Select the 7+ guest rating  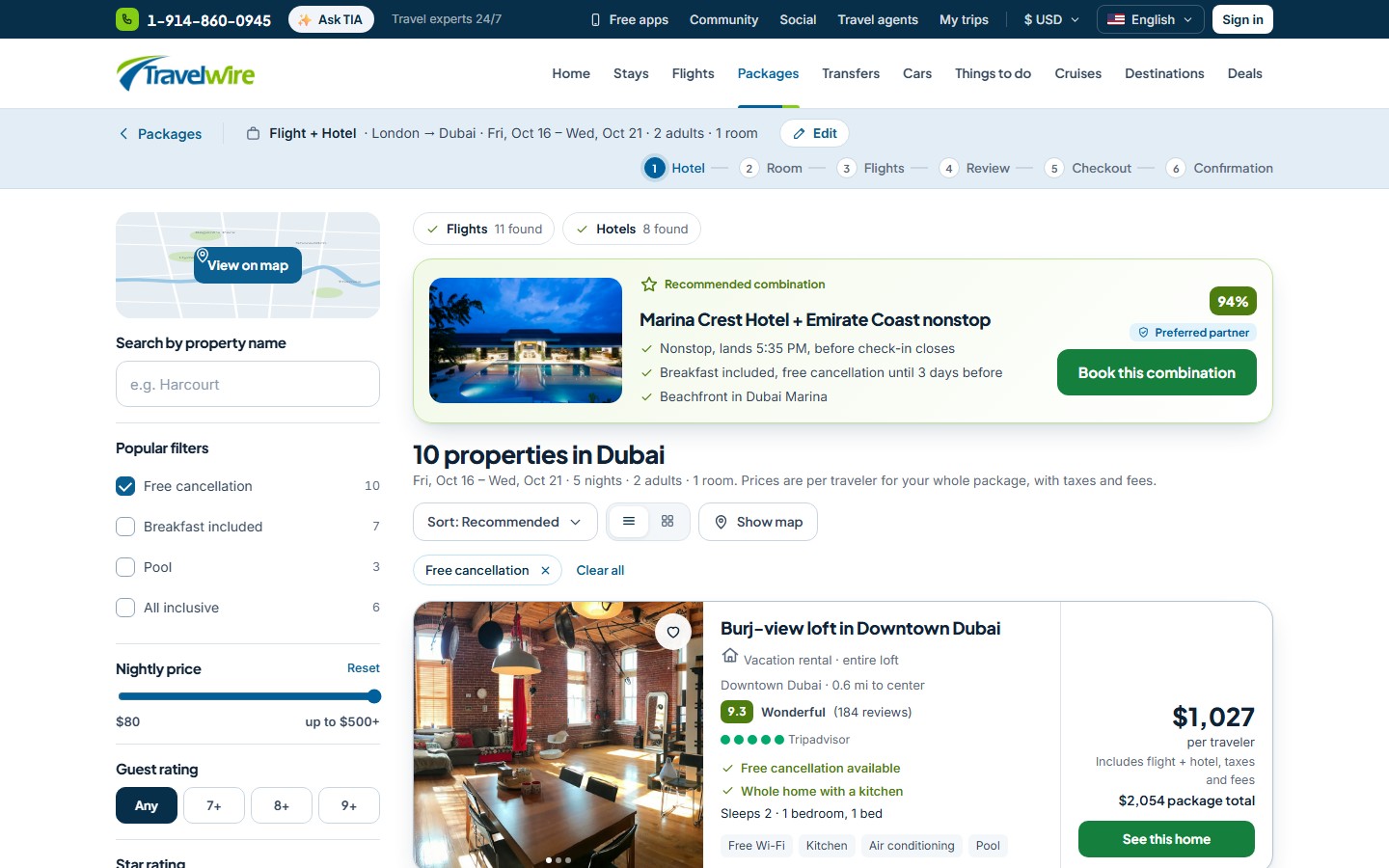[x=214, y=805]
